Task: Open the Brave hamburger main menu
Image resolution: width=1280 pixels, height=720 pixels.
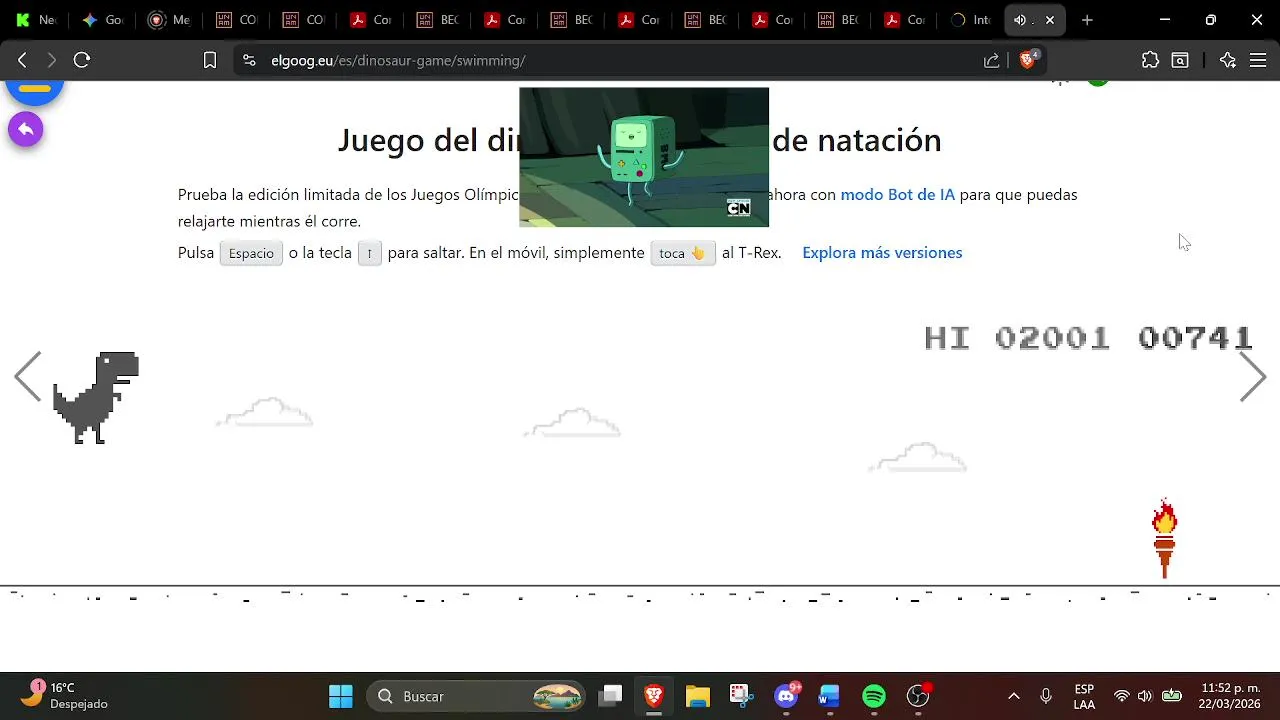Action: coord(1258,61)
